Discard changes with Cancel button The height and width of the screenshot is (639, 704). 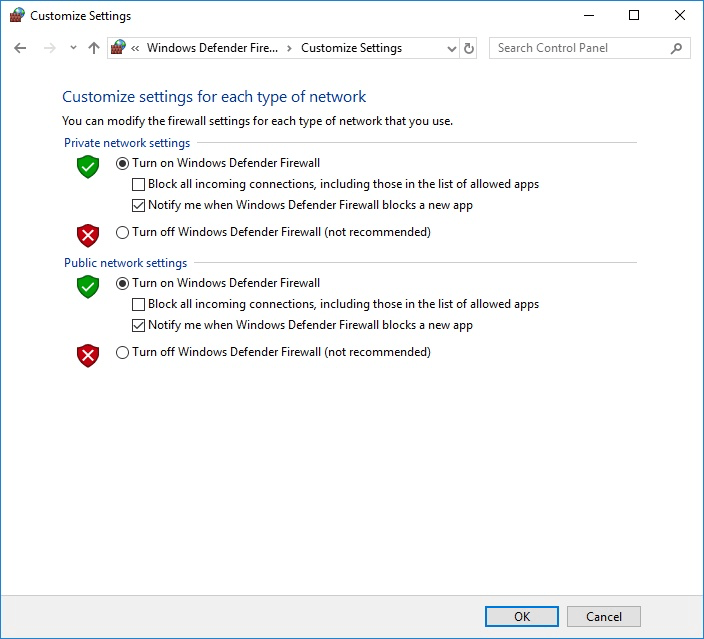point(604,617)
